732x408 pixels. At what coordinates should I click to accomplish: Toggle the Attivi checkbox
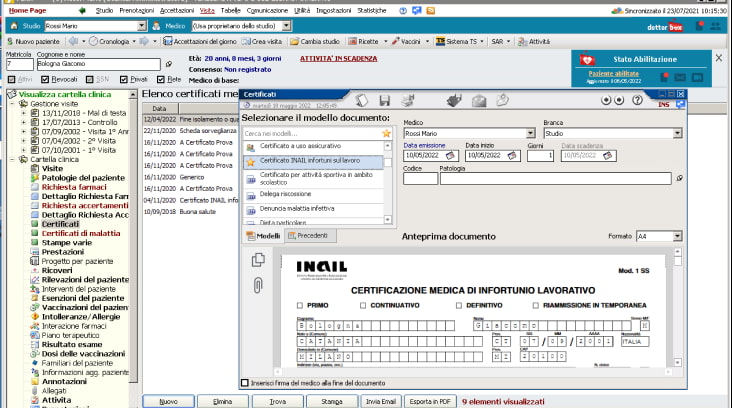[x=12, y=79]
